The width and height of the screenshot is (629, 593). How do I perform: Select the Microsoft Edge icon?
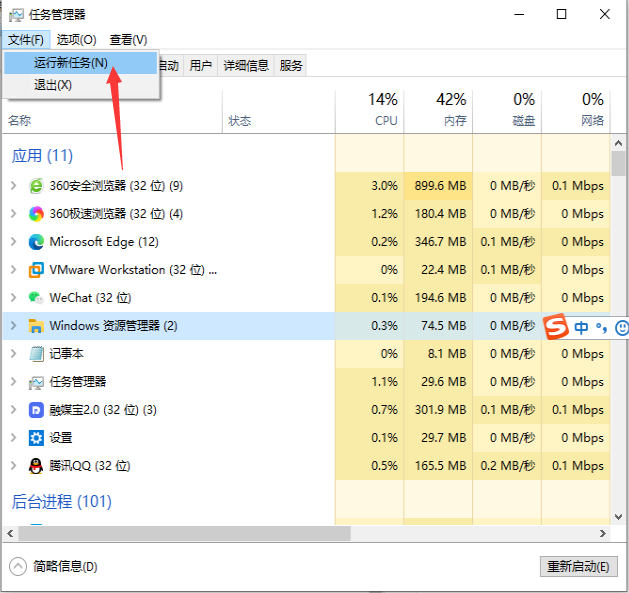point(36,242)
